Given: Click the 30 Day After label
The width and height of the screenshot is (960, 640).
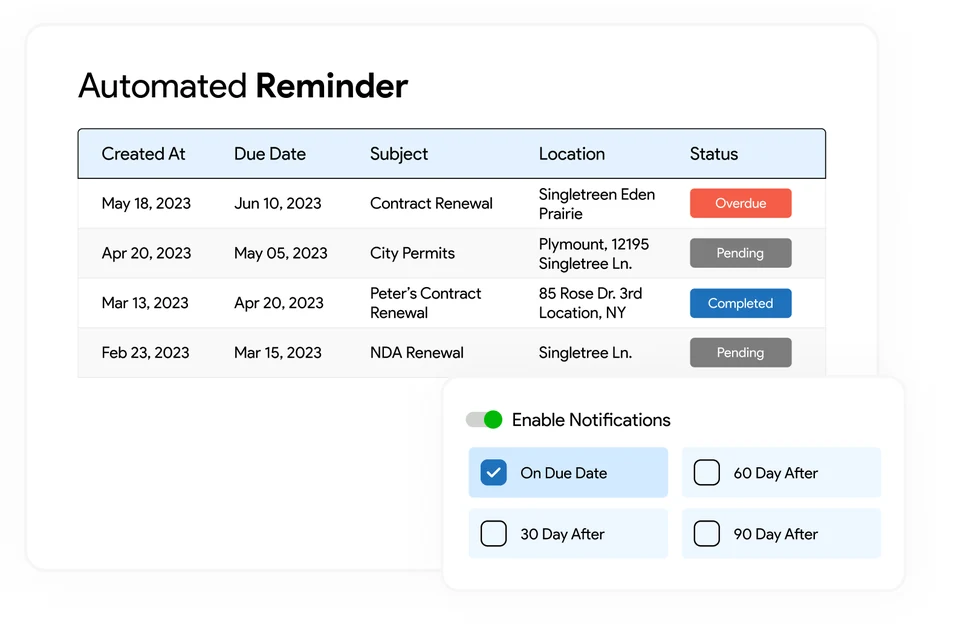Looking at the screenshot, I should [x=562, y=534].
